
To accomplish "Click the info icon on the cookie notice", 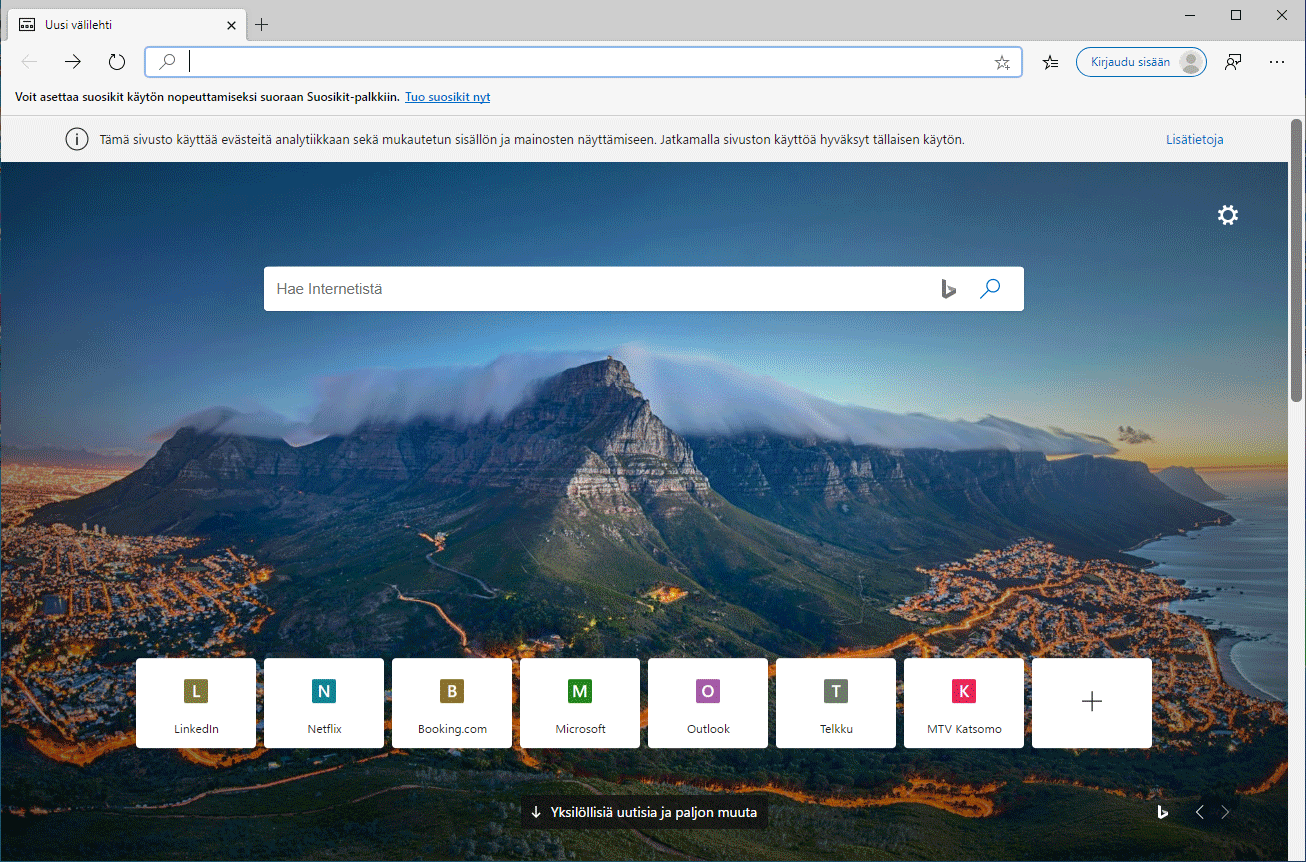I will coord(77,139).
